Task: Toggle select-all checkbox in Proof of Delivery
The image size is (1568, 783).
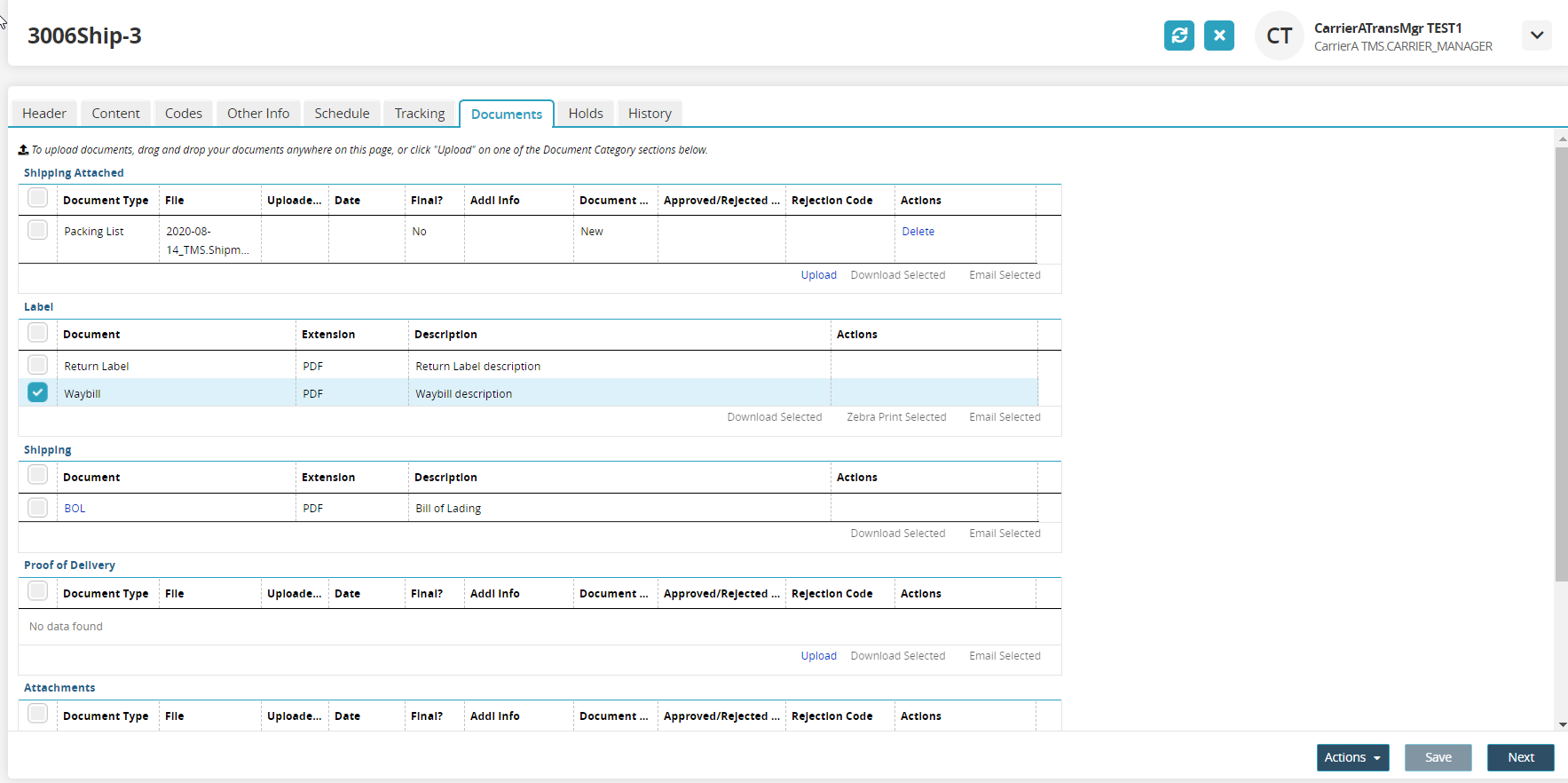Action: click(37, 591)
